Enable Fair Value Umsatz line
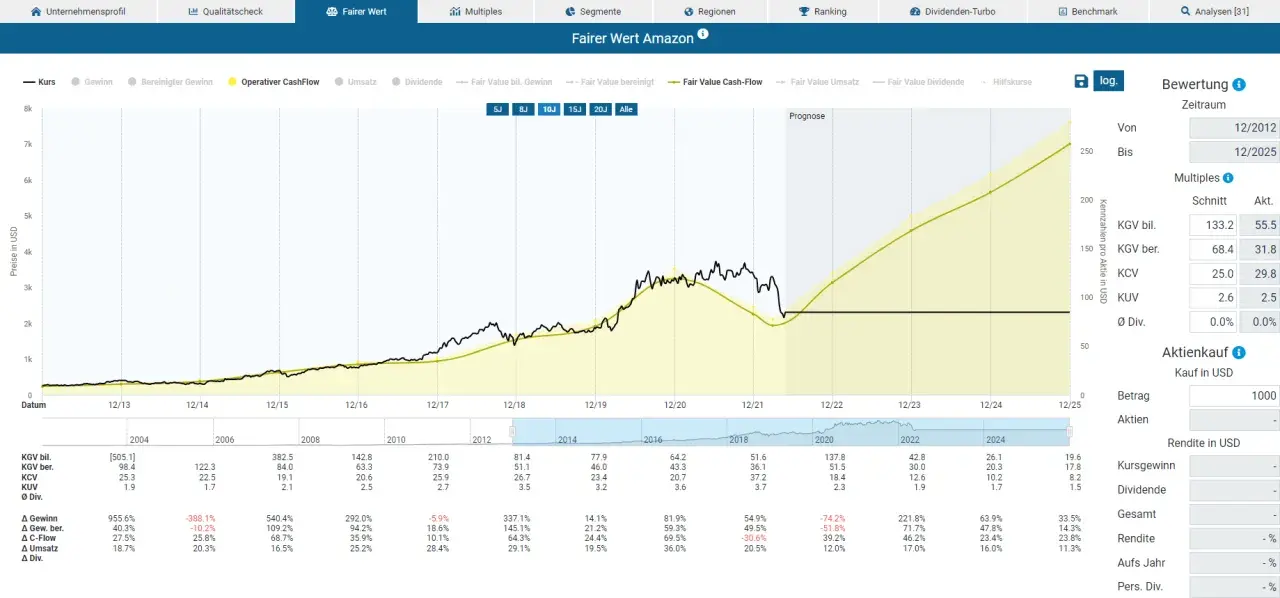1280x598 pixels. coord(817,82)
